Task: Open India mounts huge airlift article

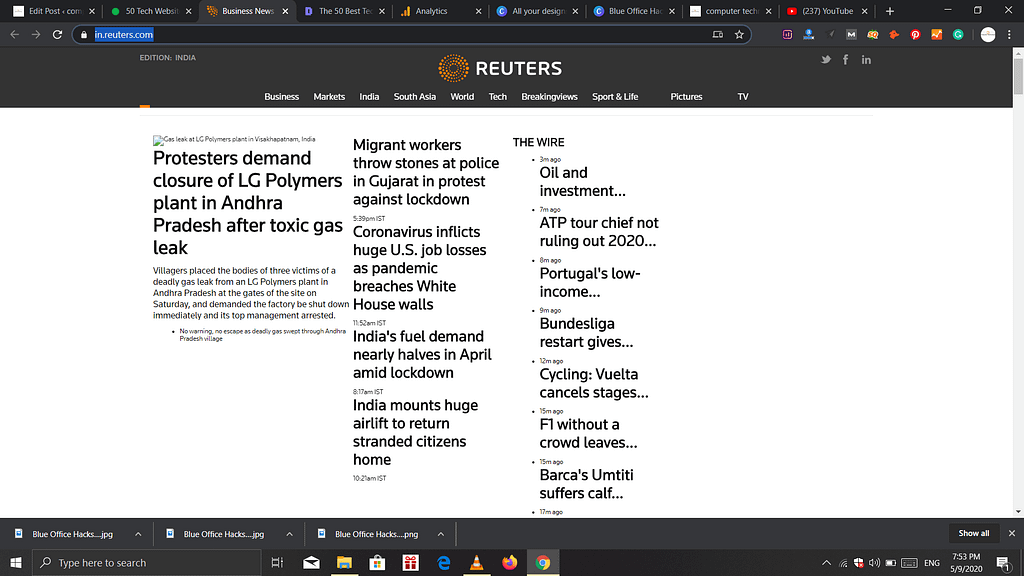Action: [415, 432]
